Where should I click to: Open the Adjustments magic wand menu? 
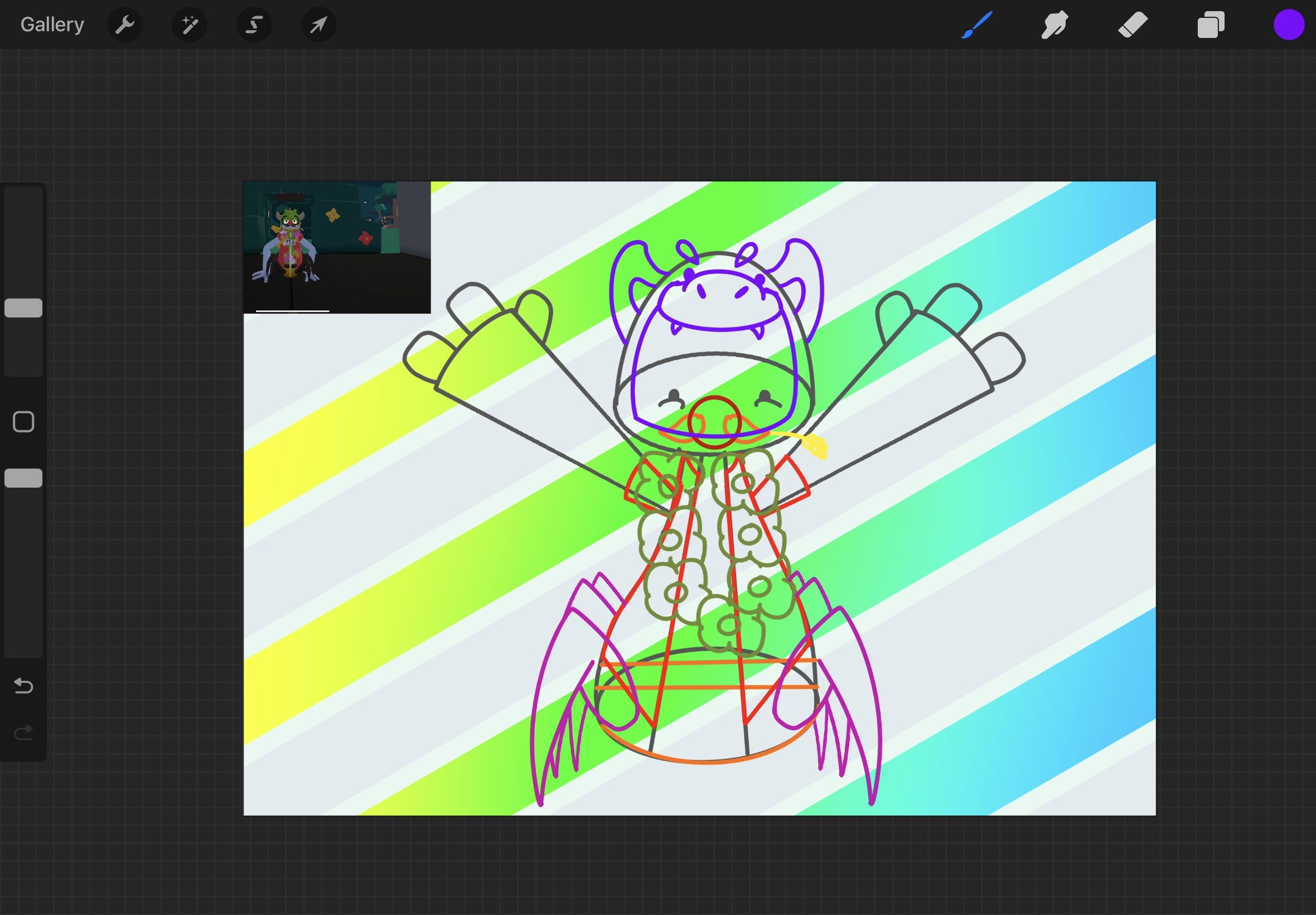[x=190, y=25]
